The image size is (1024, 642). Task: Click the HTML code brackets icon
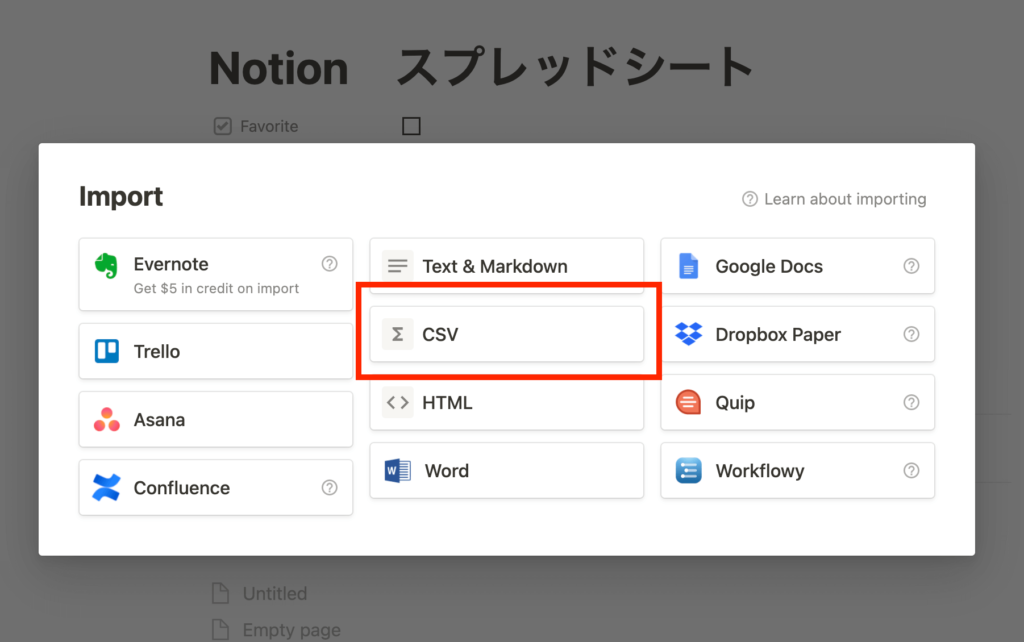[x=397, y=402]
